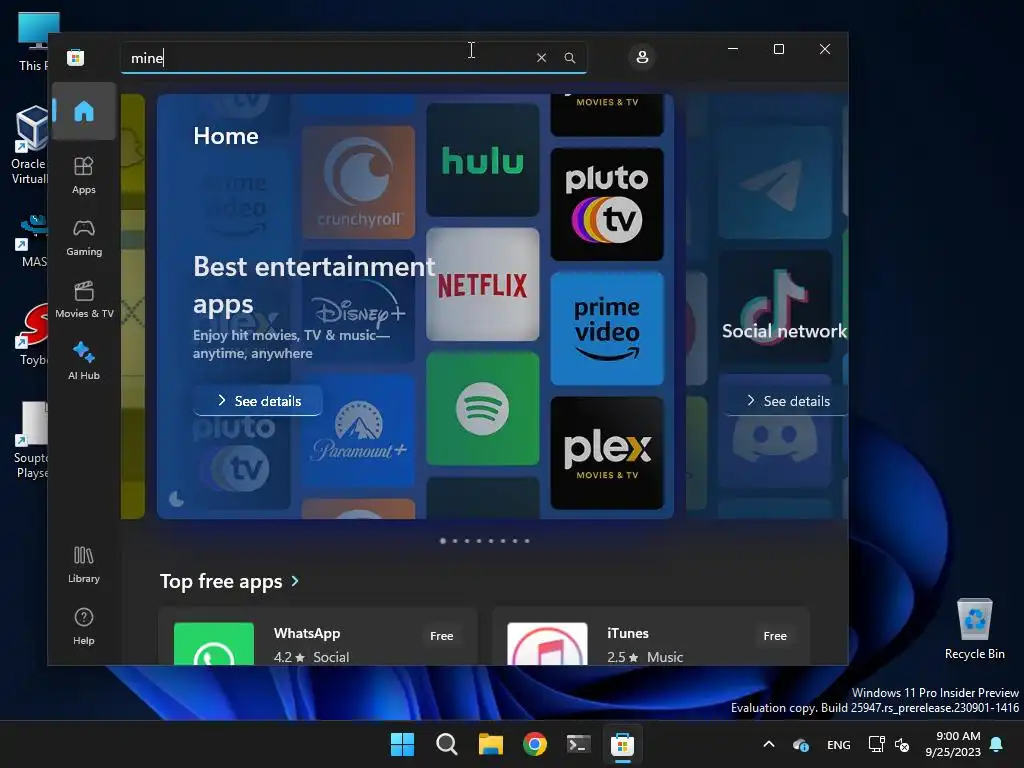Screen dimensions: 1024x768
Task: Open Movies & TV section
Action: click(x=84, y=299)
